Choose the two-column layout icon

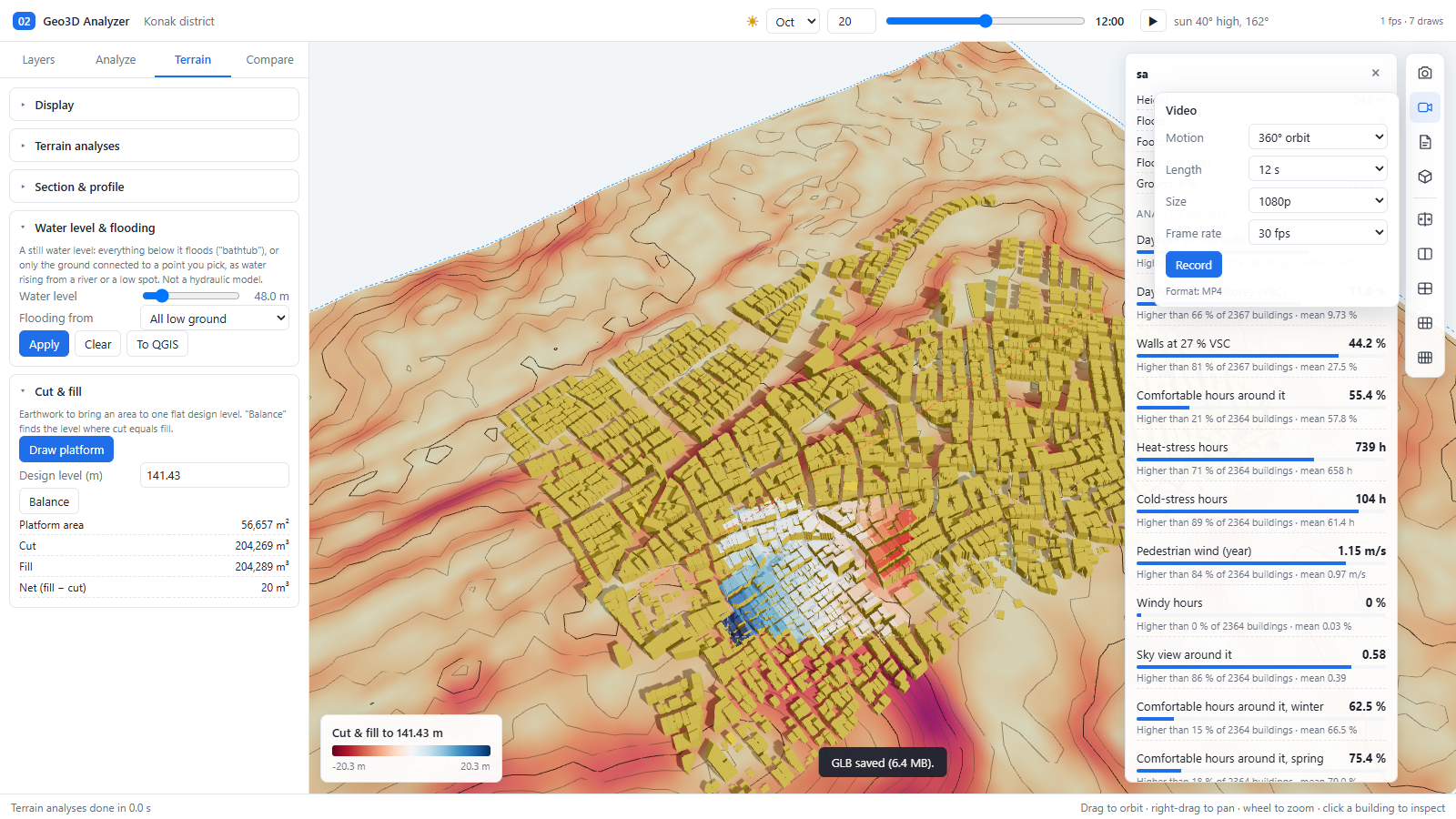click(1425, 254)
